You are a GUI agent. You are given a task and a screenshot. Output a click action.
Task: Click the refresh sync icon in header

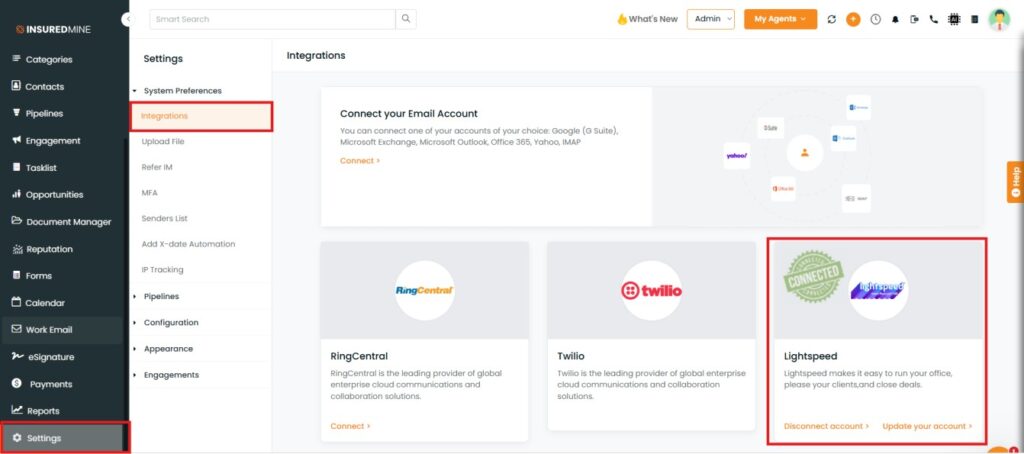(x=831, y=20)
